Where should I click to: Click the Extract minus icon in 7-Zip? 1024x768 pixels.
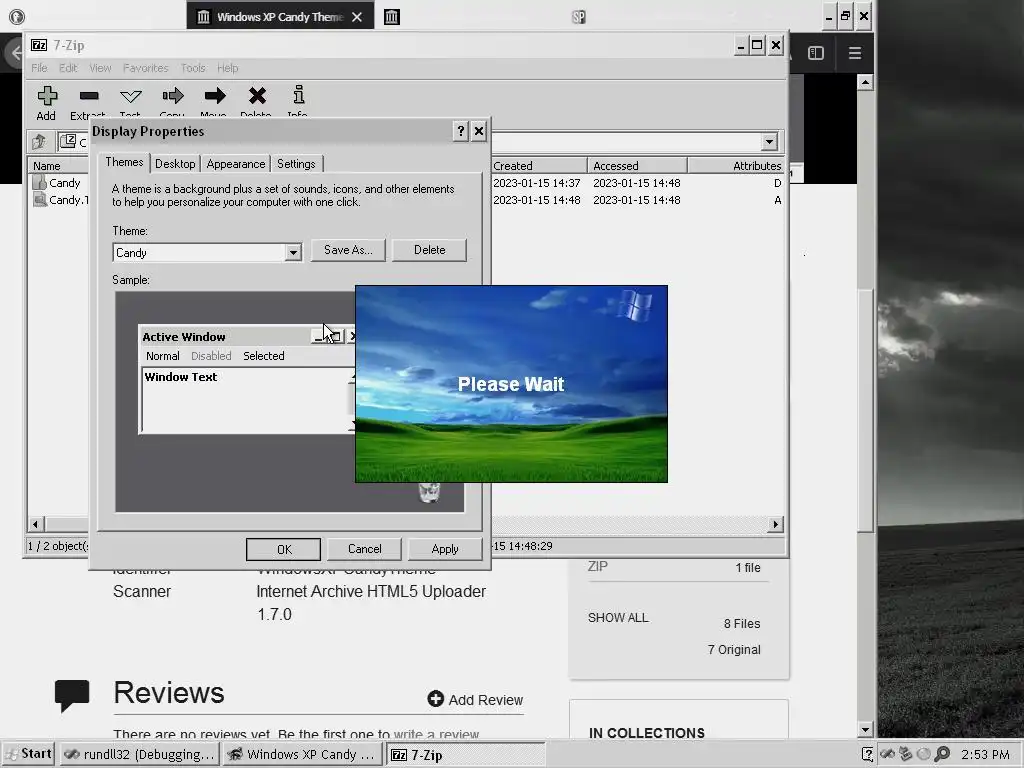pos(89,96)
